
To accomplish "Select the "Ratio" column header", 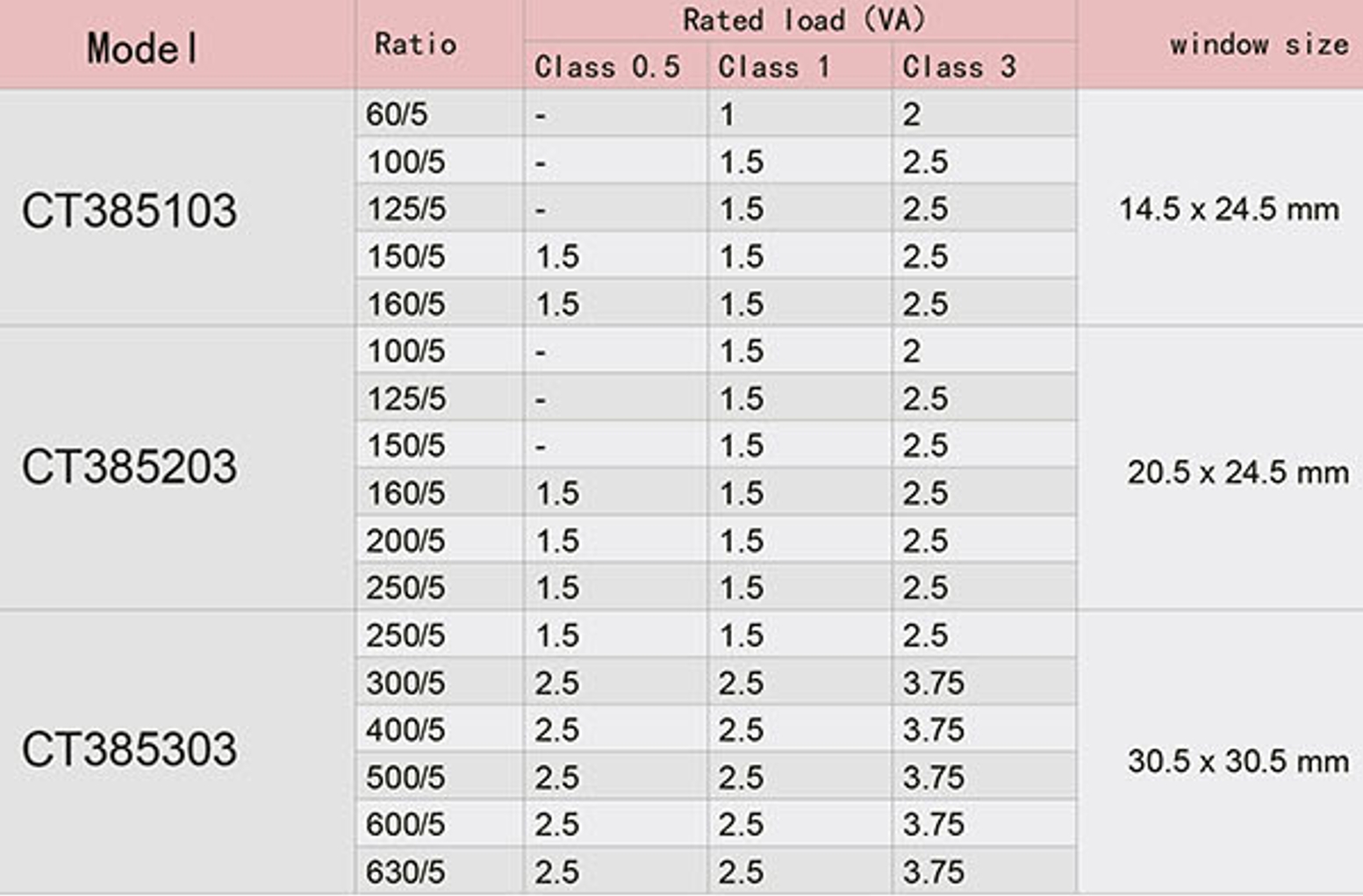I will pyautogui.click(x=415, y=44).
